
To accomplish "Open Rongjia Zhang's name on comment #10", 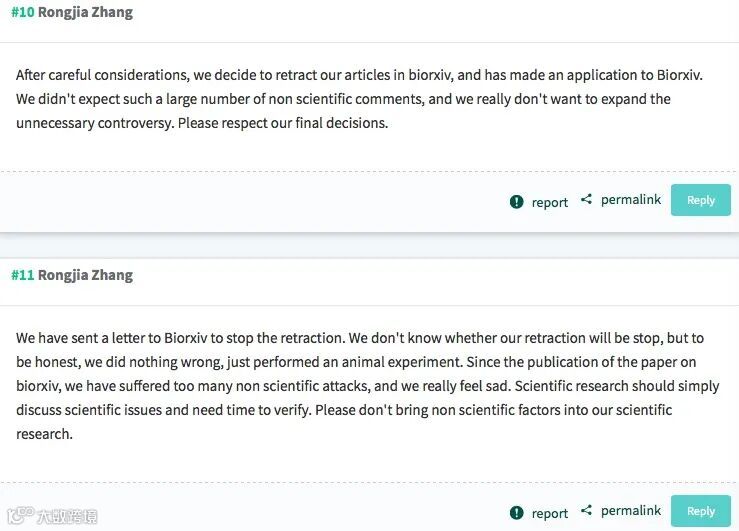I will pos(85,13).
